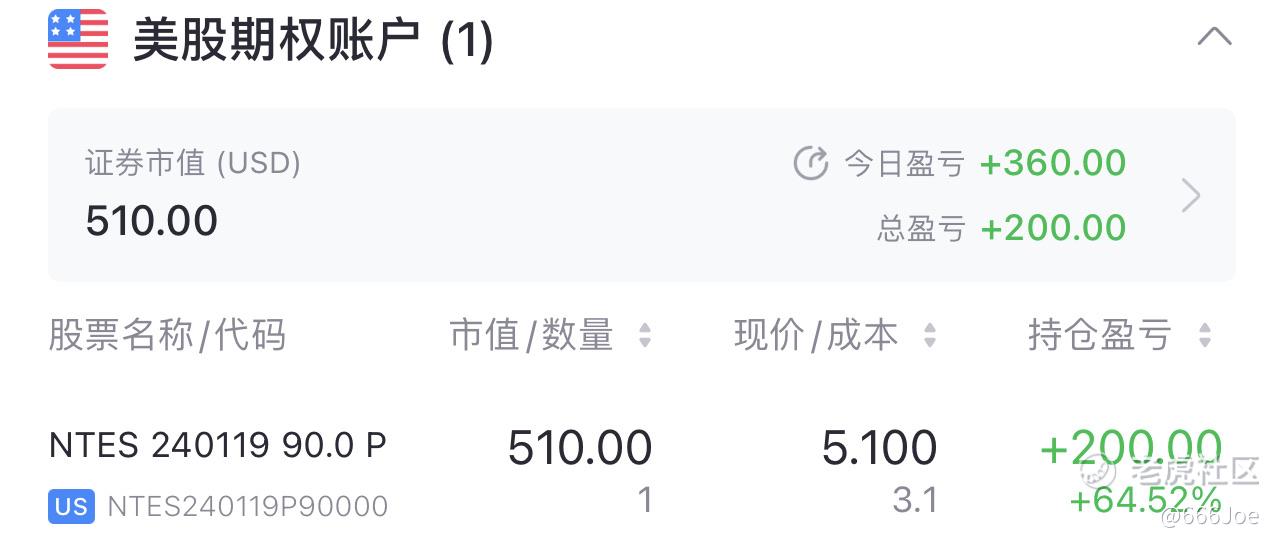Click the 今日盈亏 refresh clock icon
1284x545 pixels.
811,163
